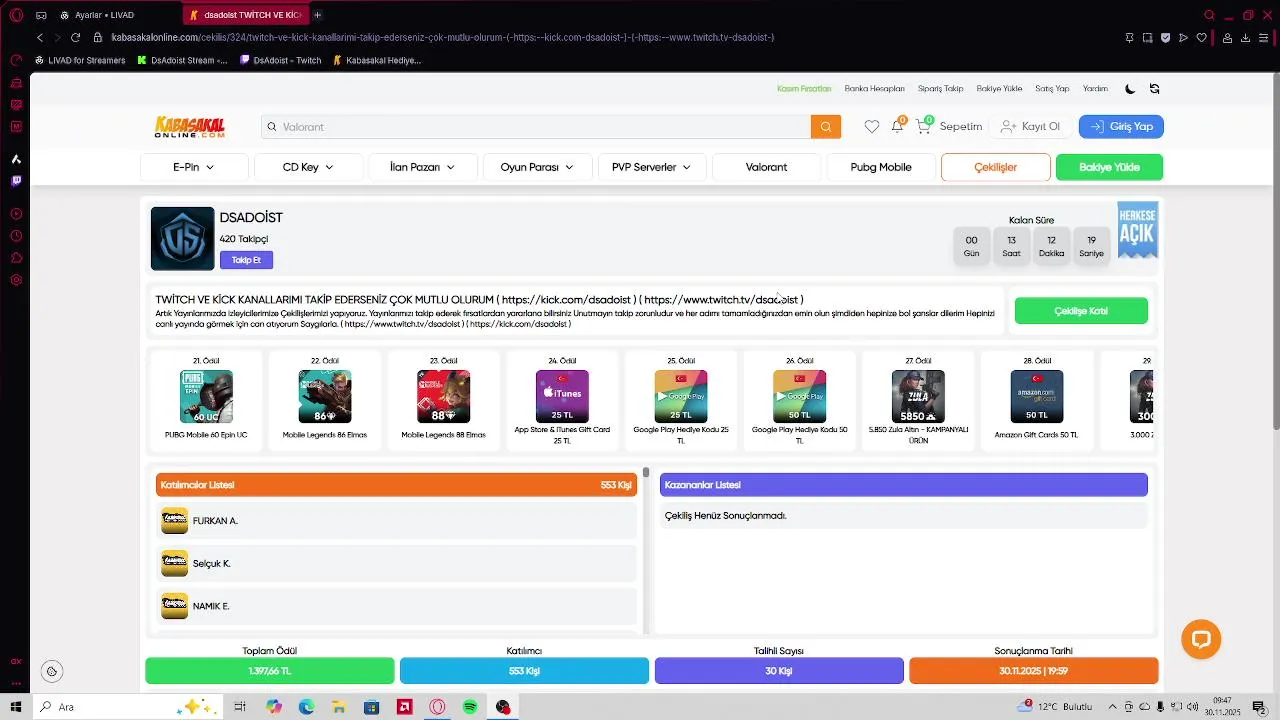Expand the Oyun Parası dropdown menu
1280x720 pixels.
[537, 167]
